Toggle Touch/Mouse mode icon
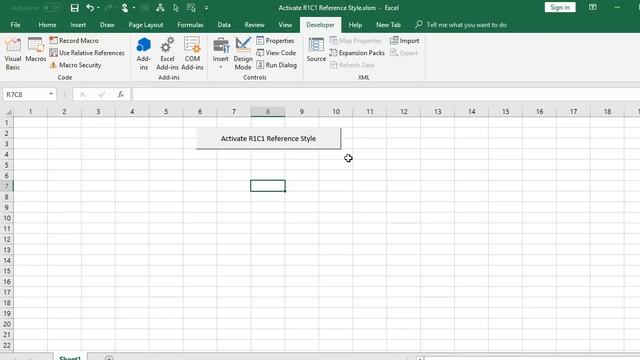Viewport: 640px width, 360px height. [x=125, y=8]
